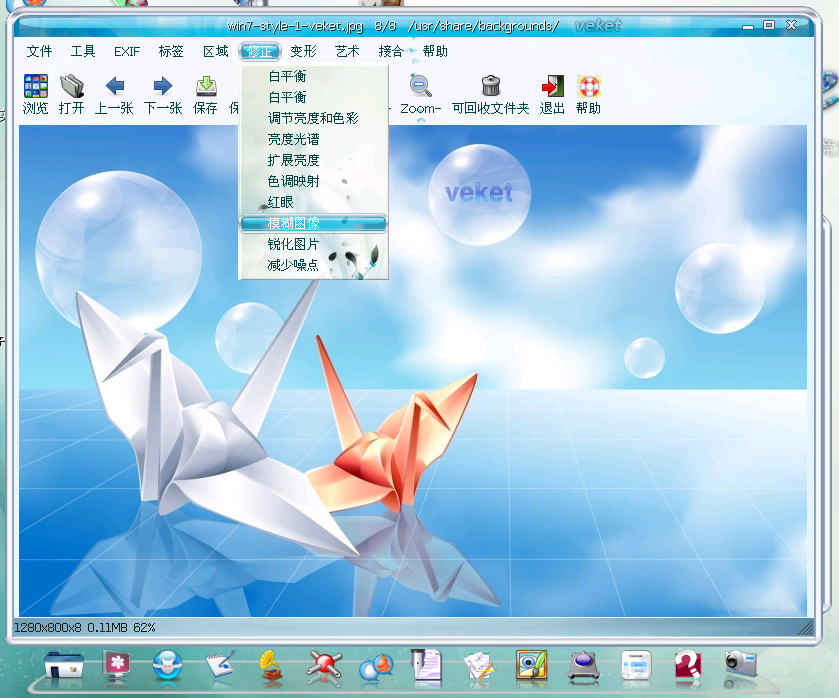Click status bar text 1280x800x8 0.11MB 62%
This screenshot has width=839, height=698.
point(85,627)
